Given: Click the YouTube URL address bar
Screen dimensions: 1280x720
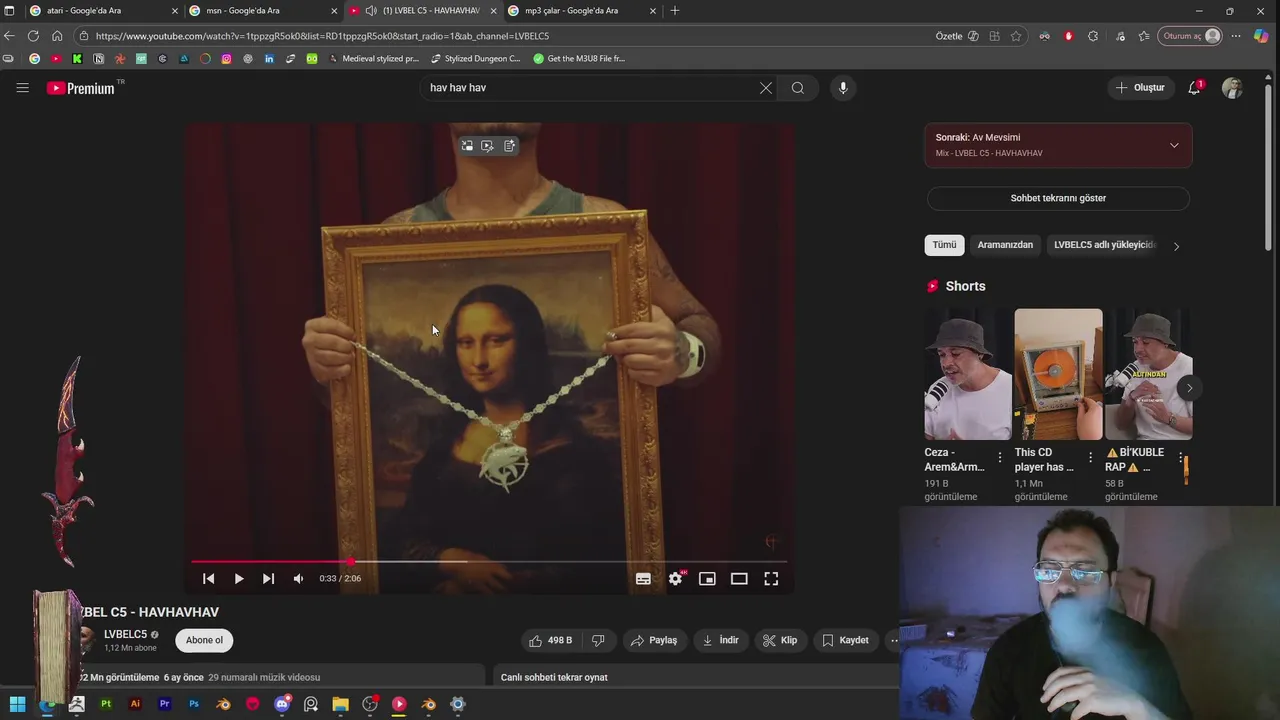Looking at the screenshot, I should pyautogui.click(x=500, y=36).
